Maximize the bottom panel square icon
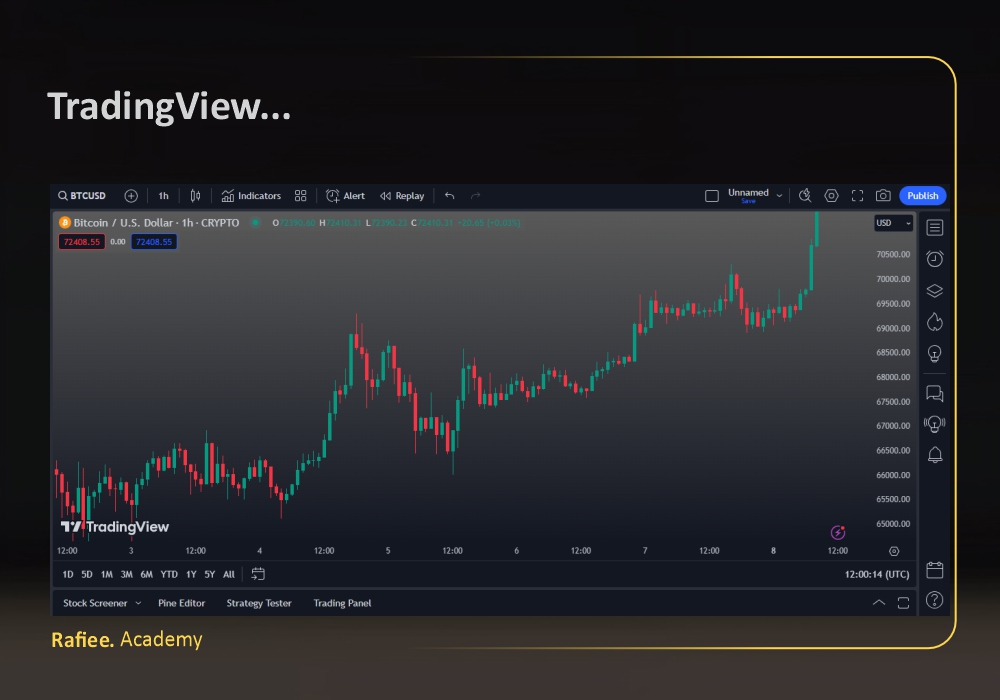The image size is (1000, 700). tap(903, 603)
